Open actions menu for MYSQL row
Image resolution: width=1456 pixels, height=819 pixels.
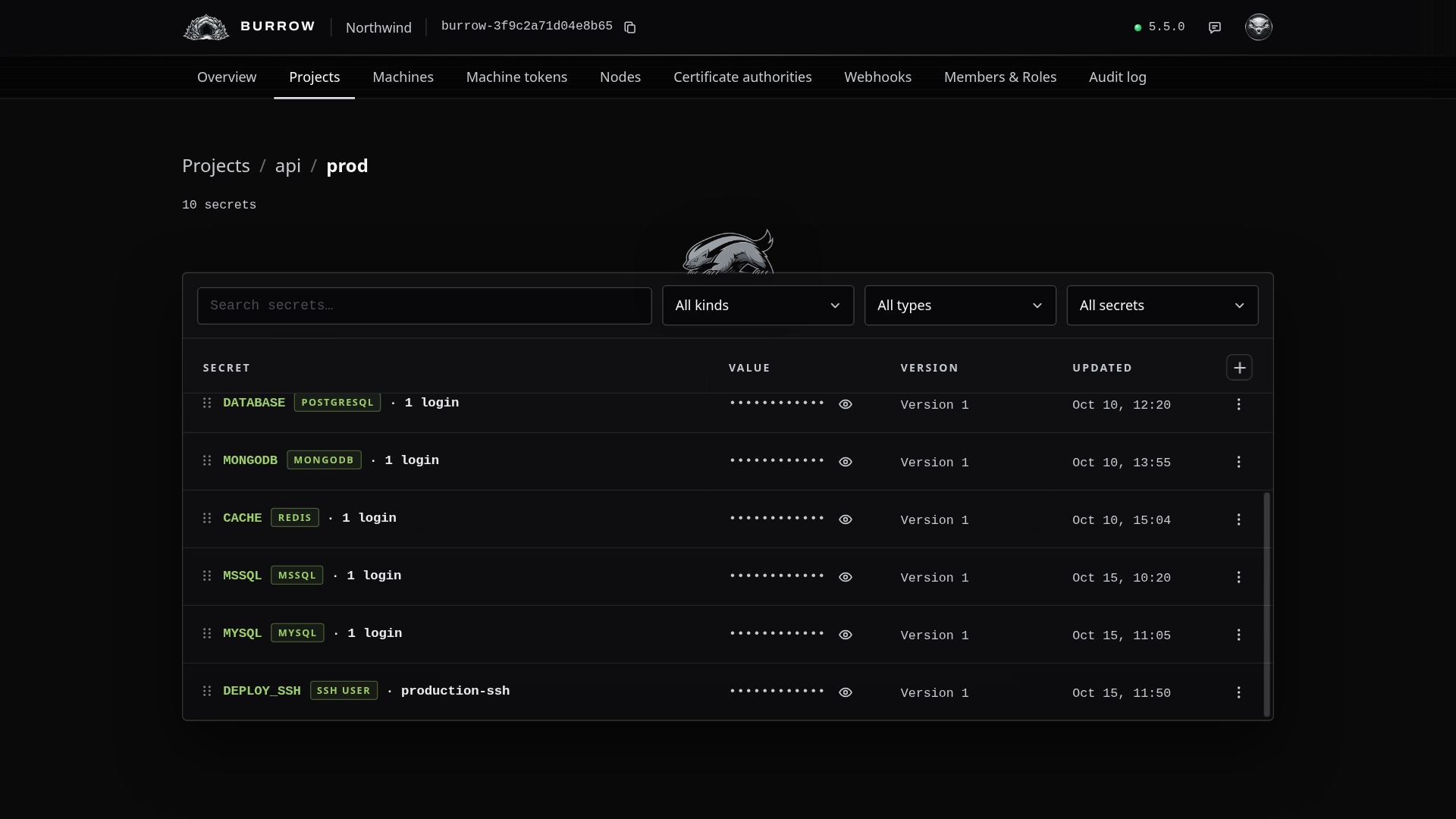point(1239,635)
